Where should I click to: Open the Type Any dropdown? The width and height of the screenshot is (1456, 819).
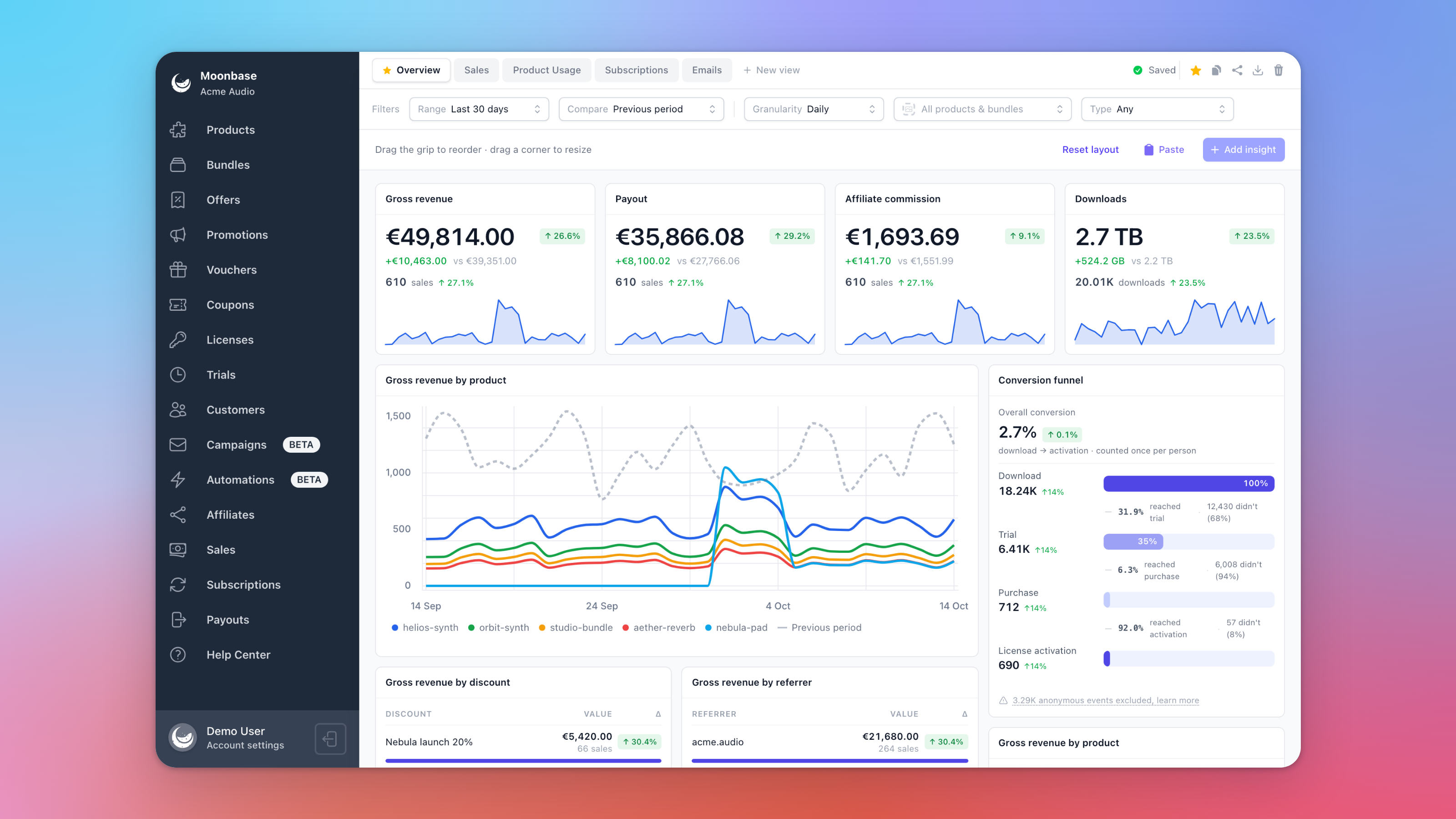point(1157,109)
